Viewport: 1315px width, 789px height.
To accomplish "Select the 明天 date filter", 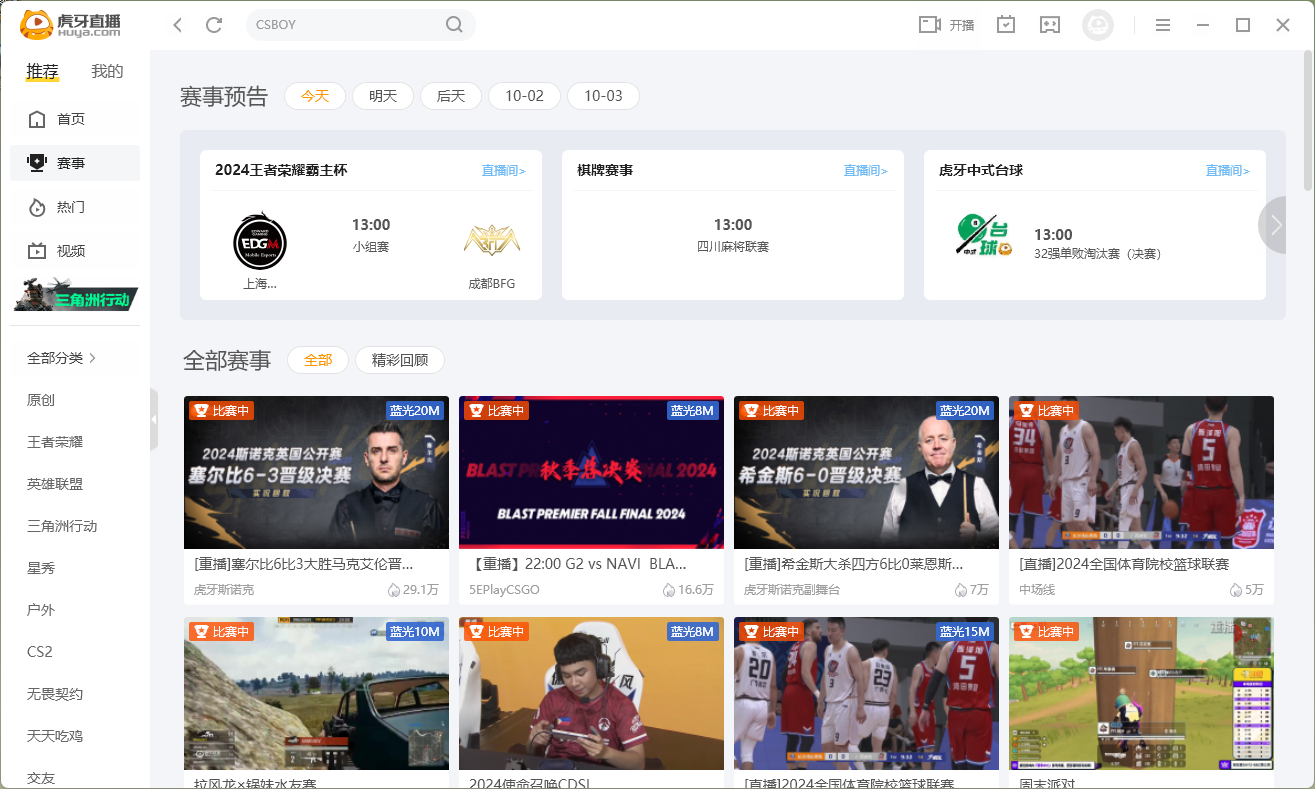I will (x=383, y=96).
